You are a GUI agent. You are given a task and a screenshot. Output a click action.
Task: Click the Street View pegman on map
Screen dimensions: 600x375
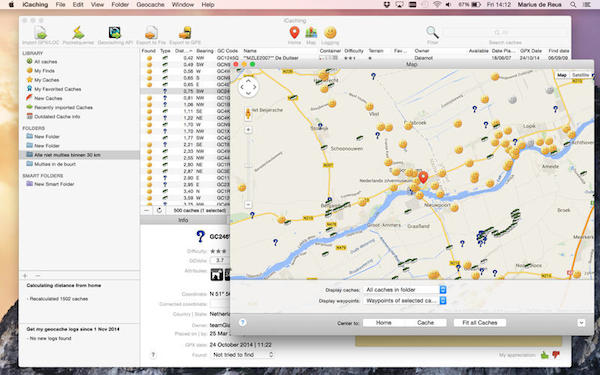tap(248, 113)
